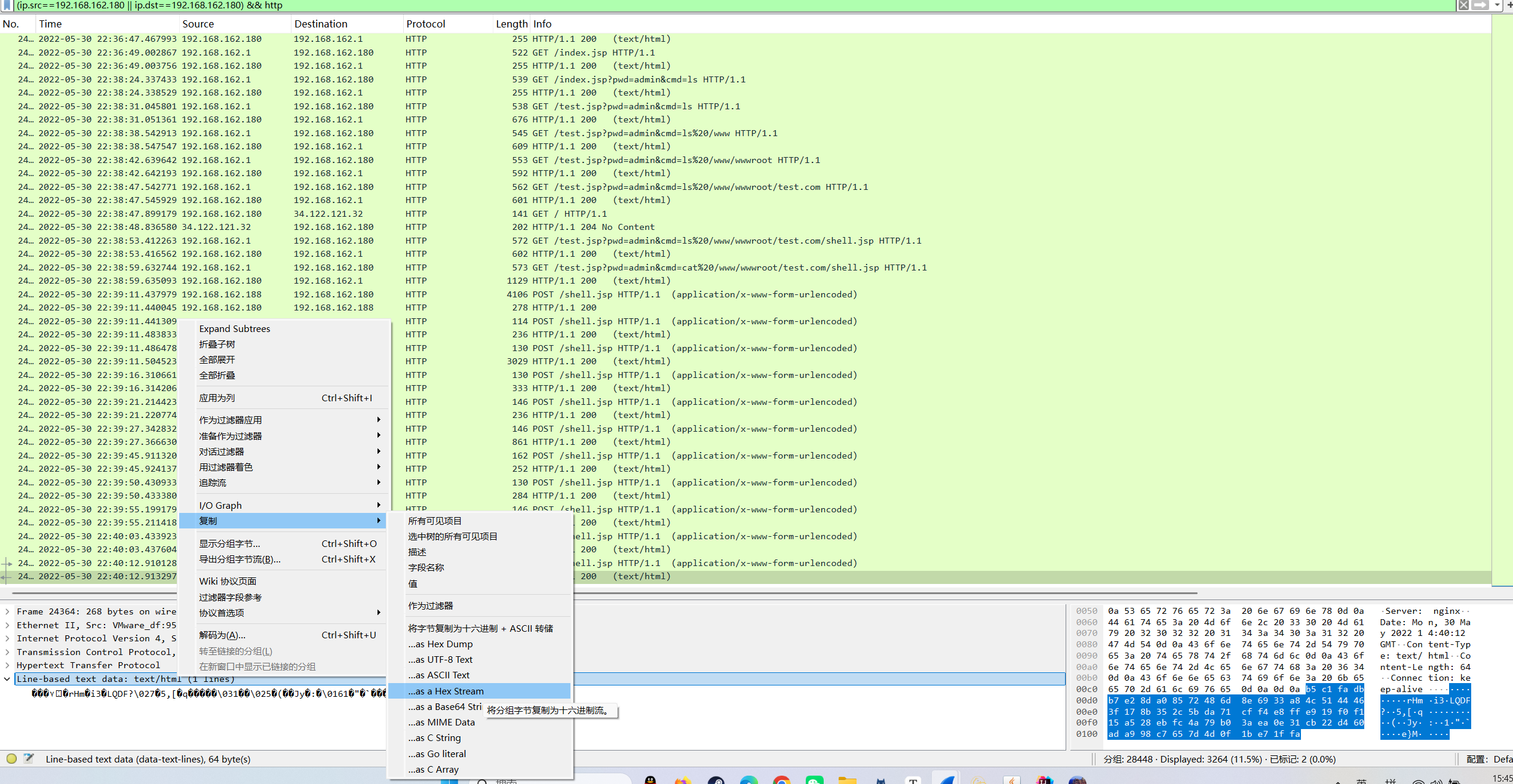The width and height of the screenshot is (1513, 784).
Task: Expand the Frame 24364 tree node
Action: (7, 611)
